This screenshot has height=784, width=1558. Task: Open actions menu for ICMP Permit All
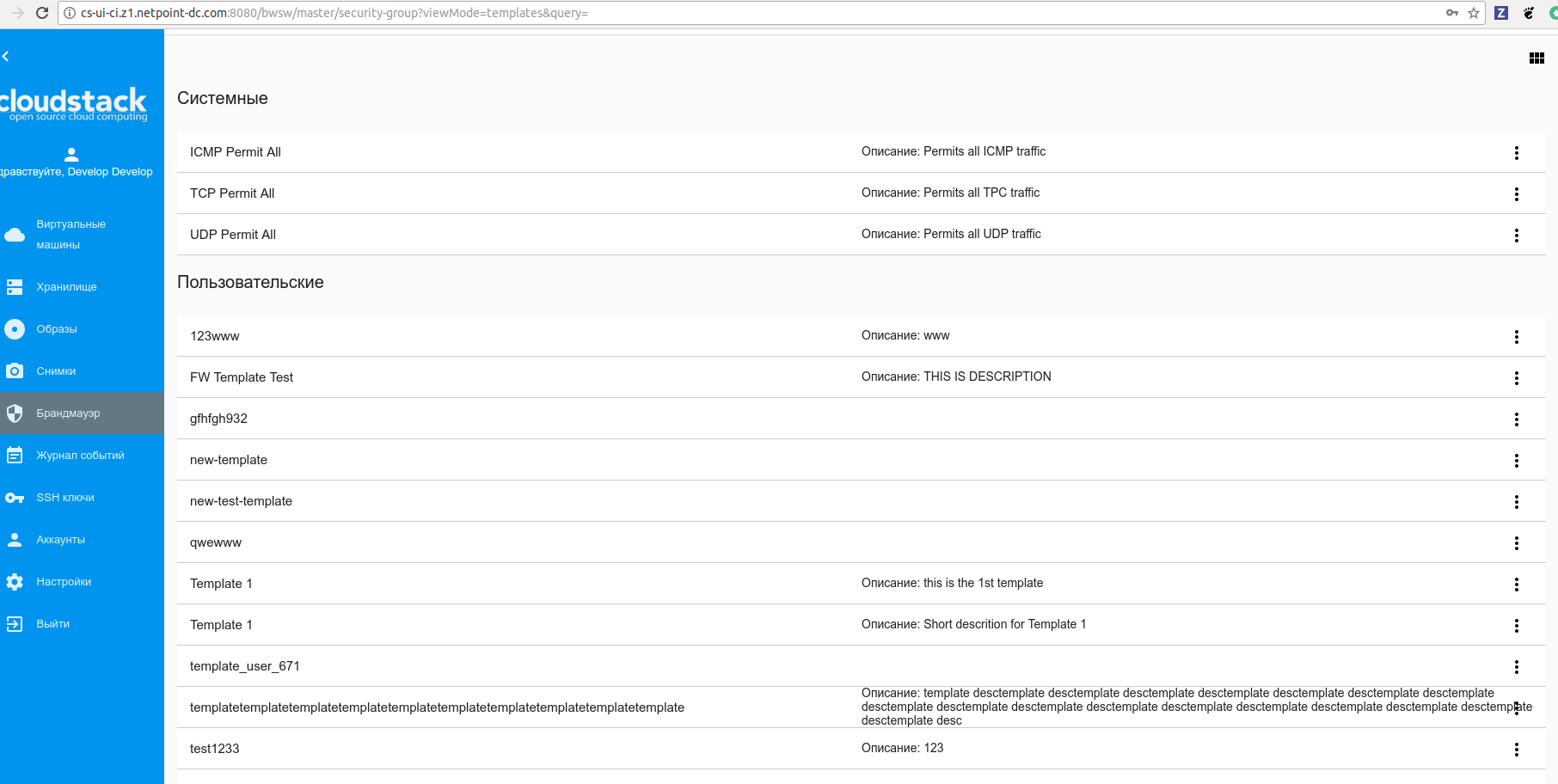[x=1516, y=152]
